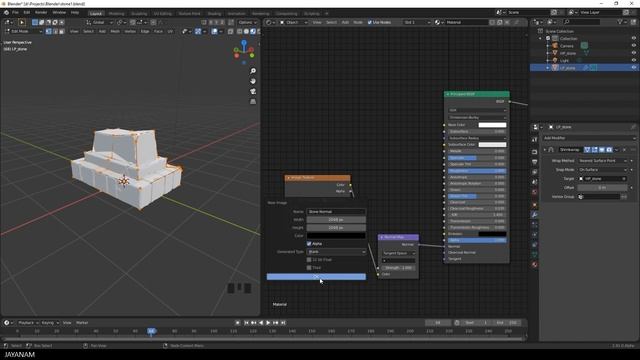Viewport: 640px width, 360px height.
Task: Select edge select mode icon
Action: [x=55, y=31]
